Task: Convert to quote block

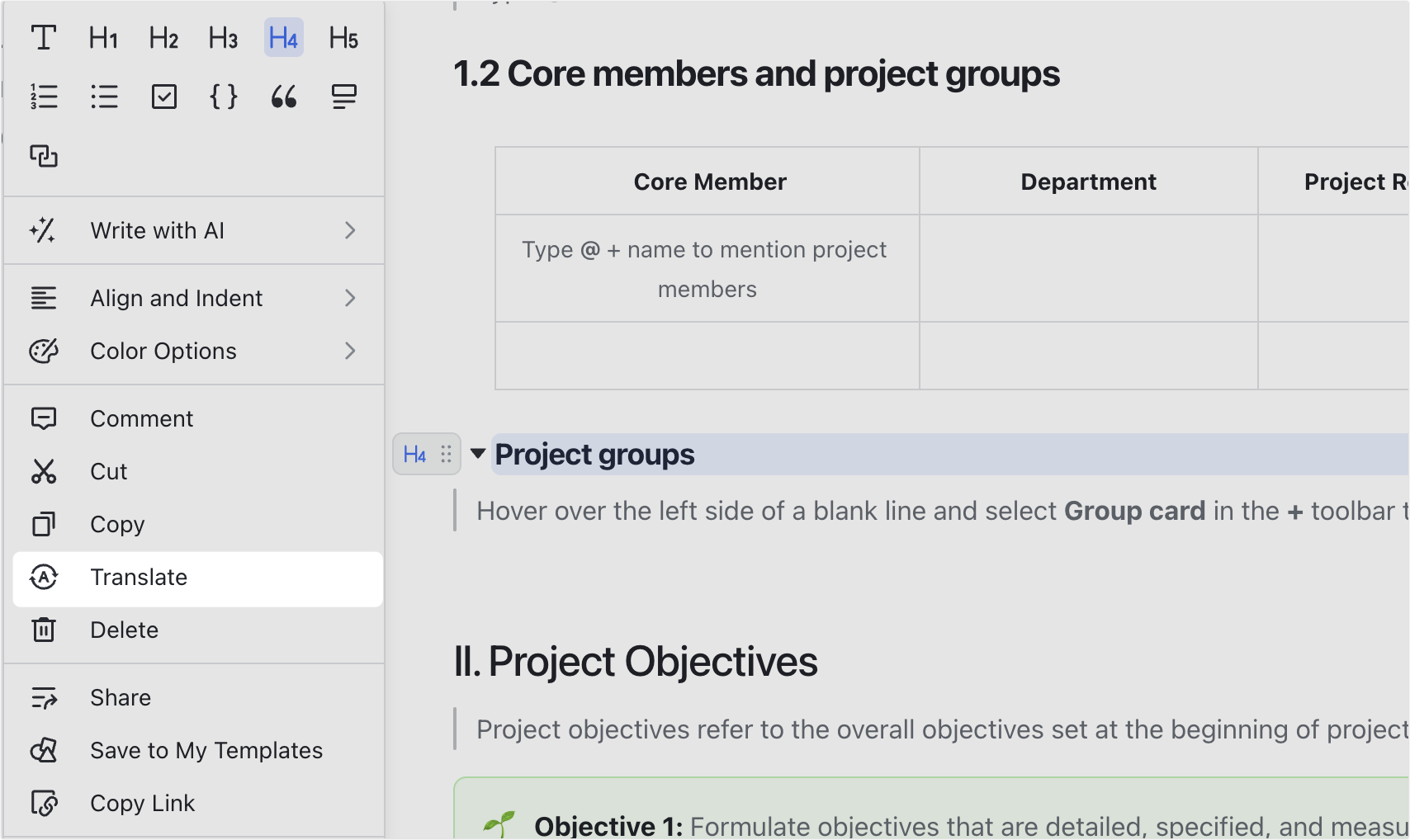Action: (283, 97)
